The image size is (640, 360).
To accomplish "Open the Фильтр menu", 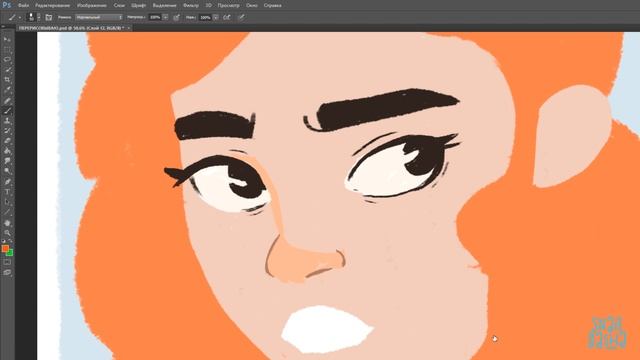I will click(191, 6).
